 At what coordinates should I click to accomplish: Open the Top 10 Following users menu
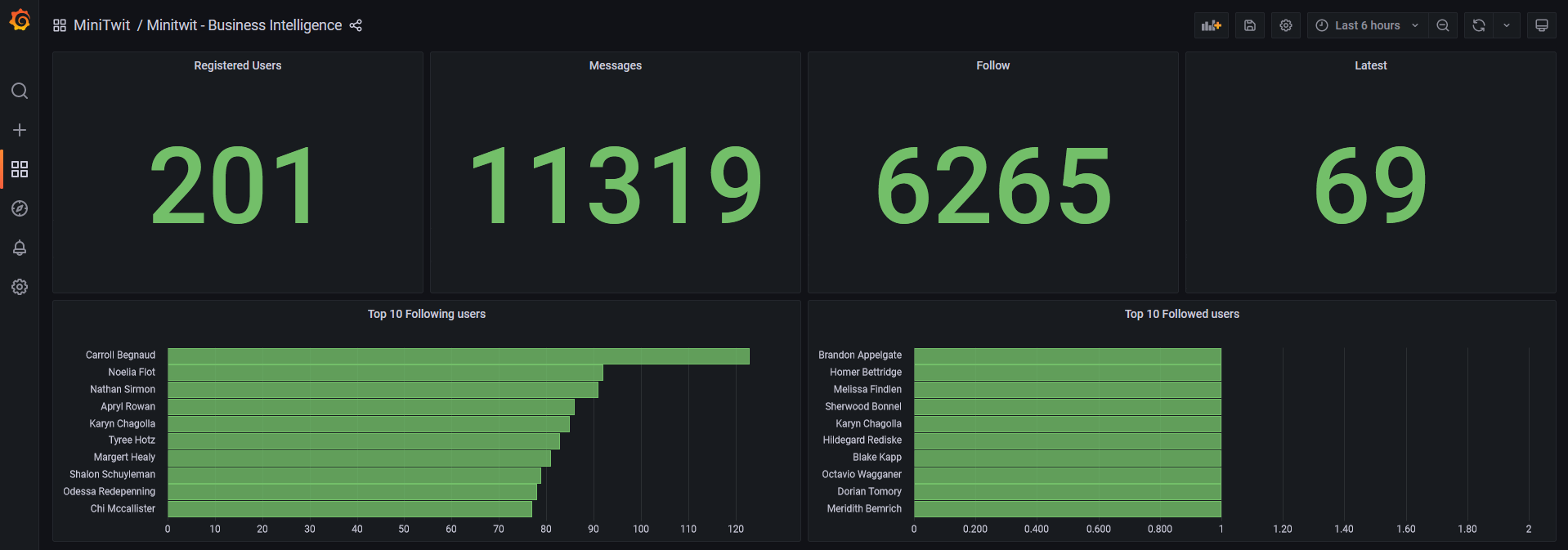pos(427,314)
